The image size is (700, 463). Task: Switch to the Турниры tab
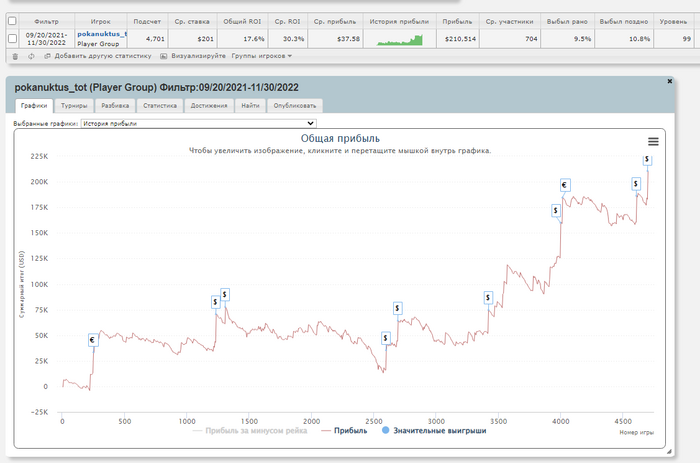pos(74,106)
